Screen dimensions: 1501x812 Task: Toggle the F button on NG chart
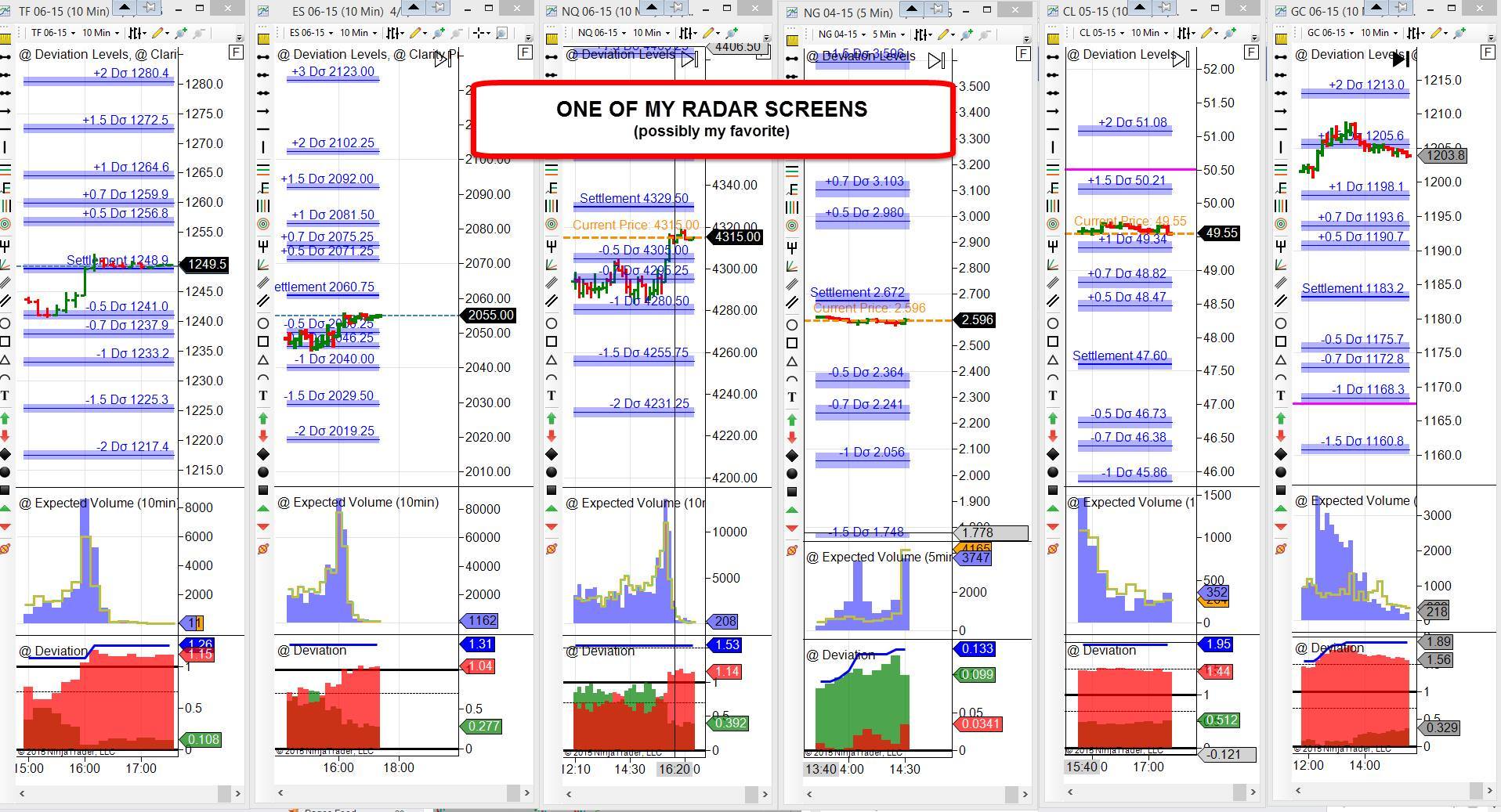click(1023, 53)
